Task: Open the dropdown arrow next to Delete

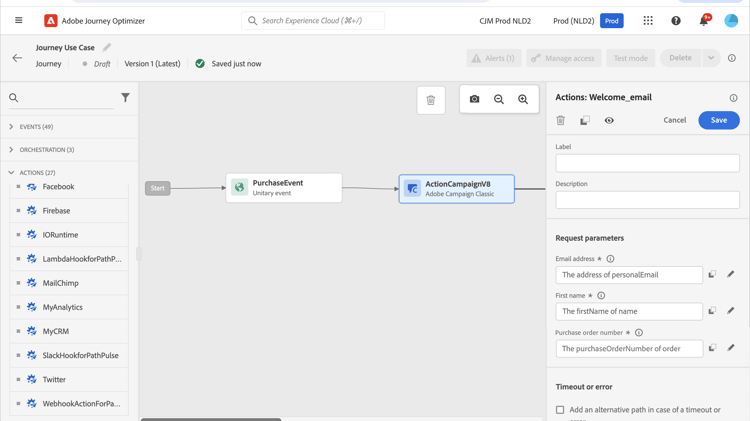Action: tap(711, 58)
